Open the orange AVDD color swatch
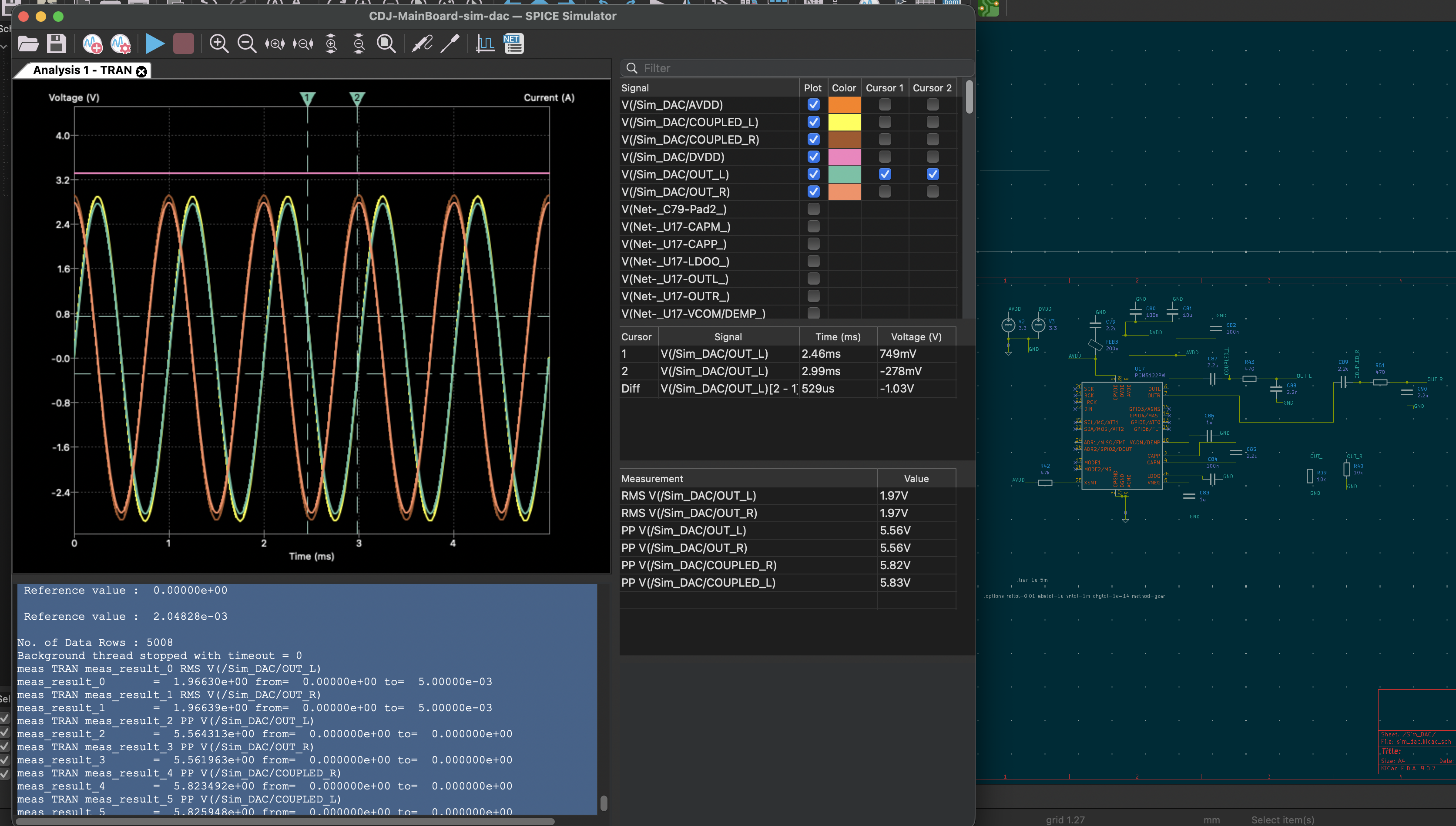This screenshot has height=826, width=1456. pos(844,105)
